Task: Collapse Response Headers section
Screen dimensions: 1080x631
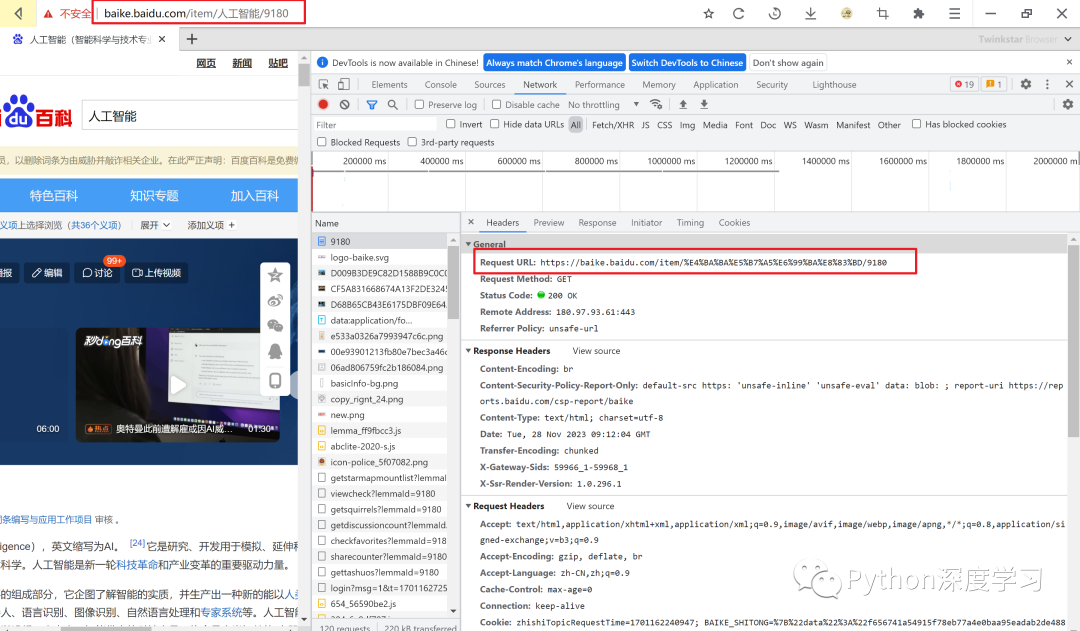Action: (x=468, y=351)
